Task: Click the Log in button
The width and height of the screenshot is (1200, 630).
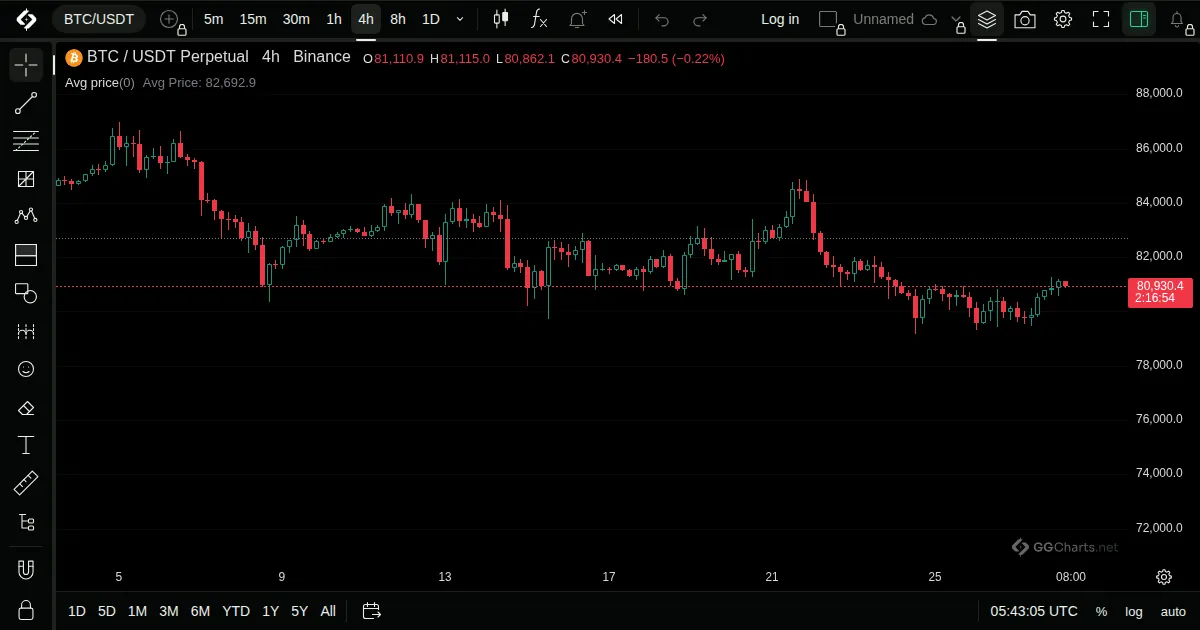Action: tap(780, 19)
